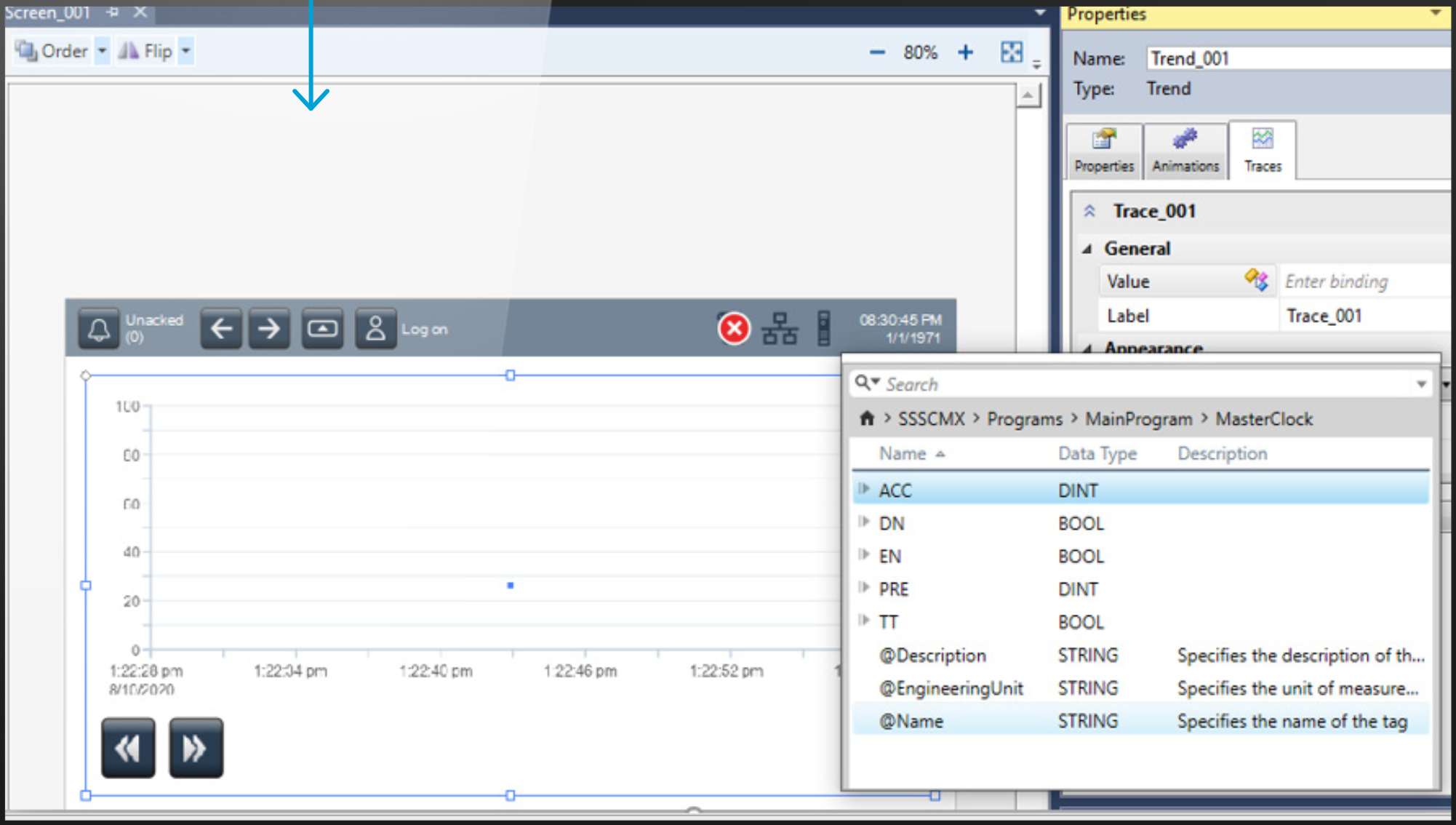Select the @Name tag row

(911, 721)
